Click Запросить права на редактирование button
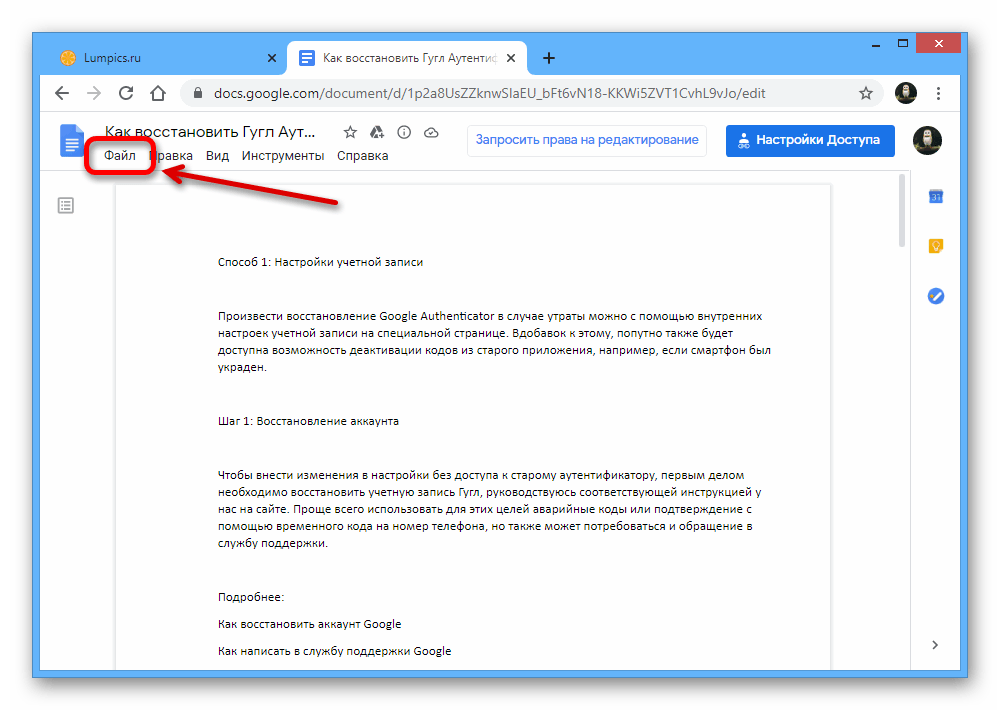The width and height of the screenshot is (1000, 710). coord(587,140)
